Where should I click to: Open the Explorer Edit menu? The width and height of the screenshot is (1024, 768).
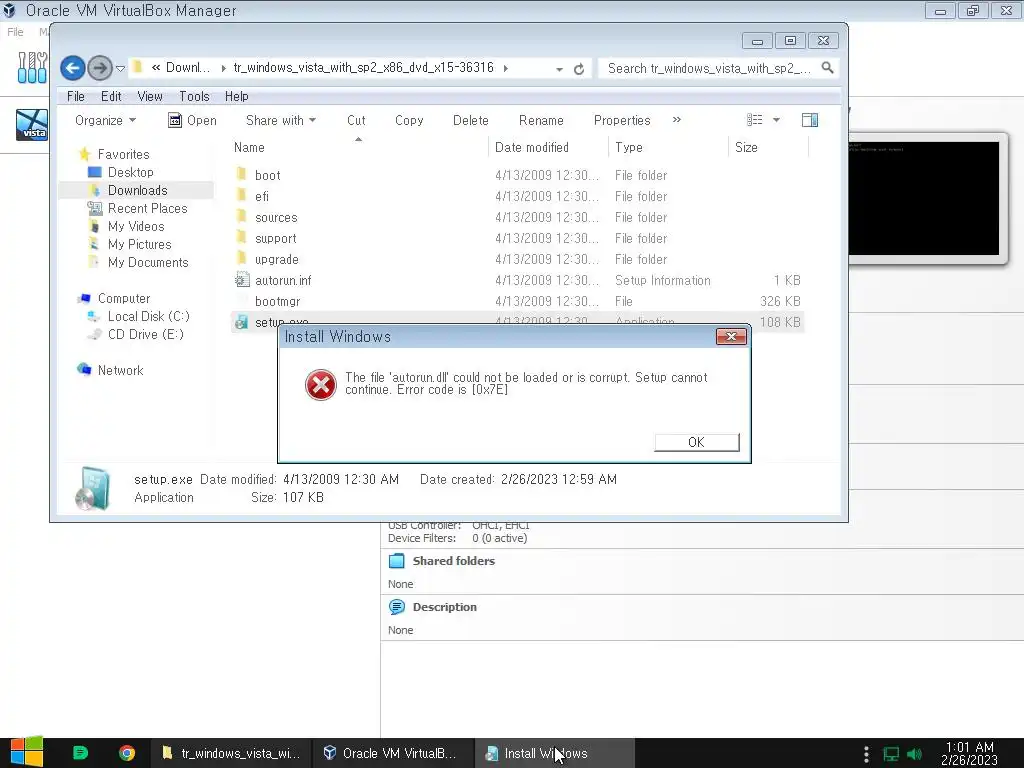click(111, 96)
